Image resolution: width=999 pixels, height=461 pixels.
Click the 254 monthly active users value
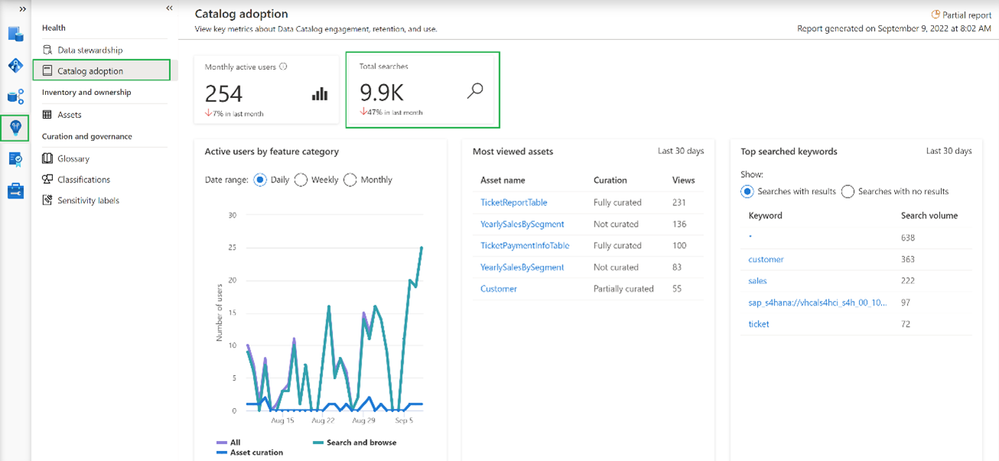click(x=224, y=94)
